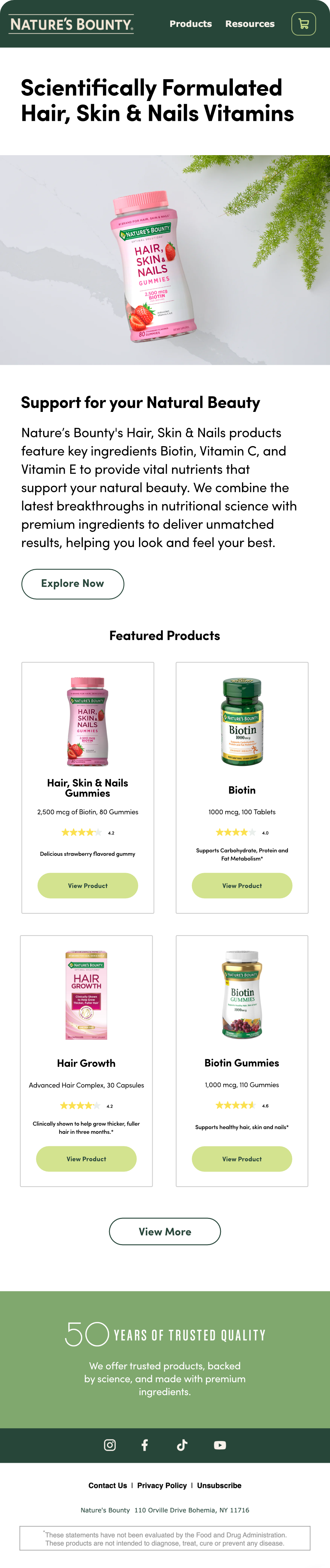Viewport: 330px width, 1568px height.
Task: Click the View More button
Action: [165, 1231]
